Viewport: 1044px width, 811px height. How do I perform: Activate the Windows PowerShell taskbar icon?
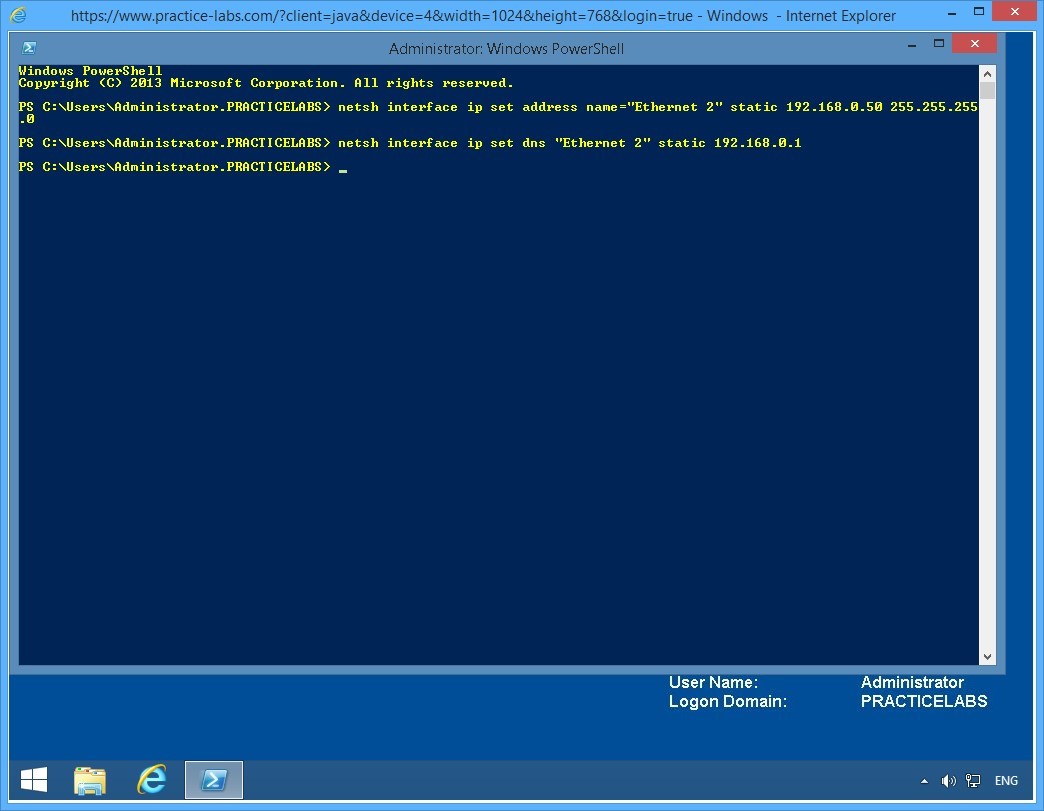(x=213, y=779)
